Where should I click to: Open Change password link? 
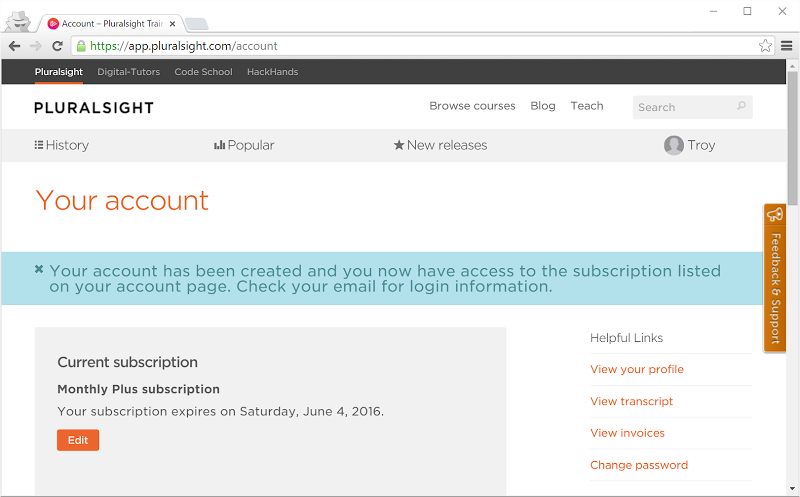639,465
